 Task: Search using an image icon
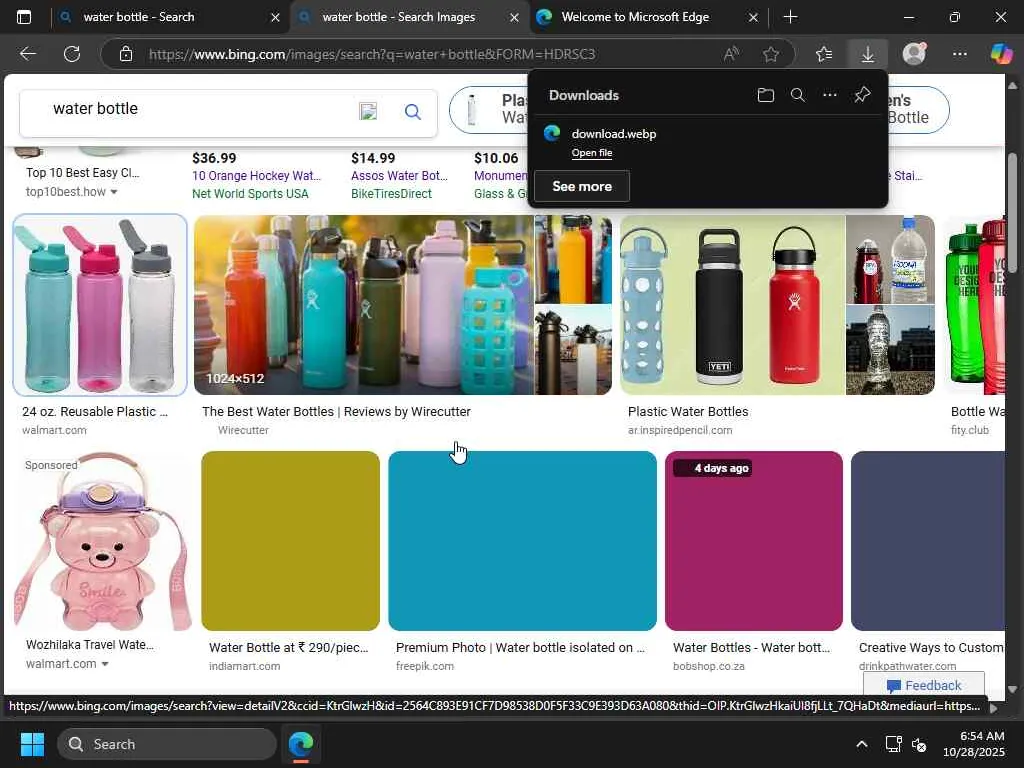point(368,111)
